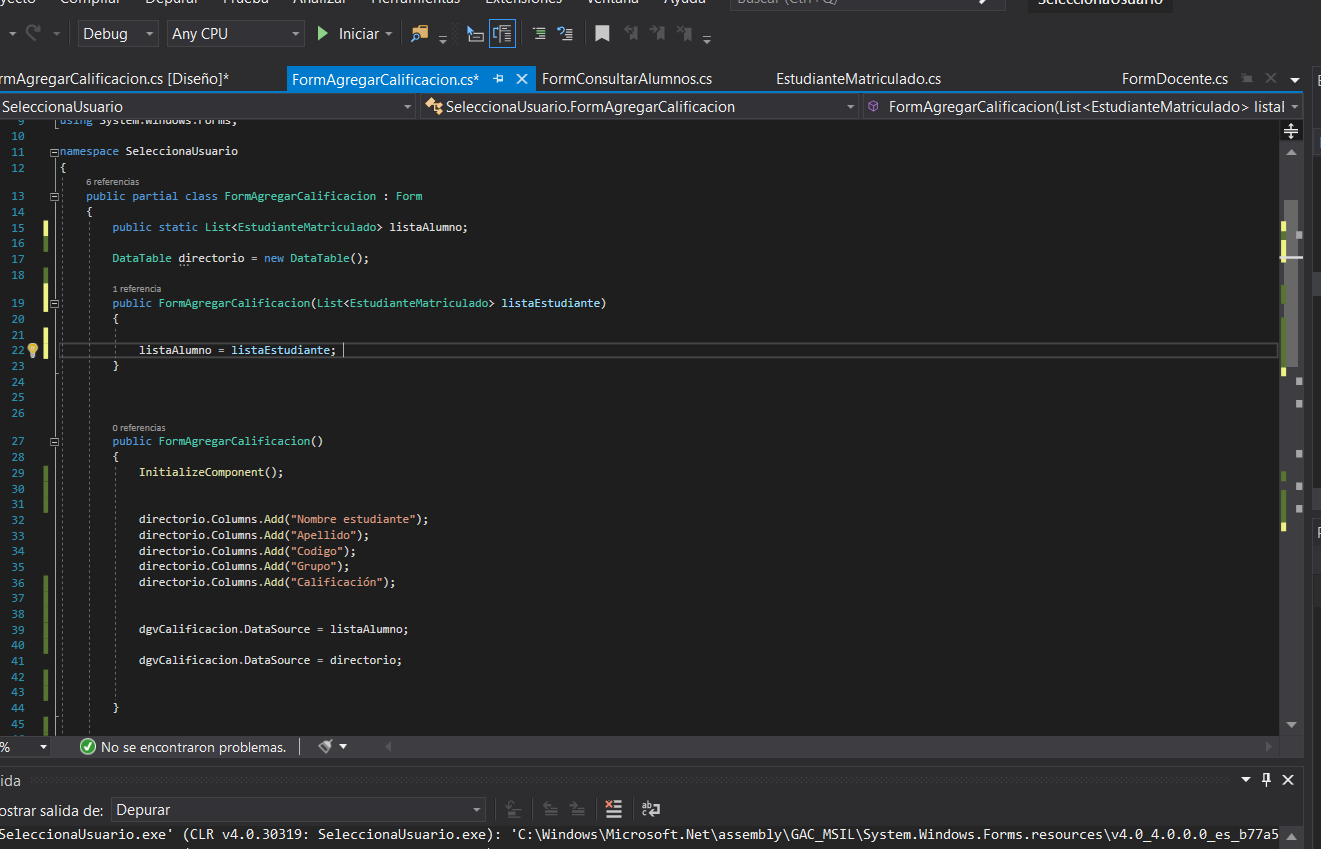Screen dimensions: 1321x849
Task: Open Find in Files folder-magnifier icon
Action: tap(420, 34)
